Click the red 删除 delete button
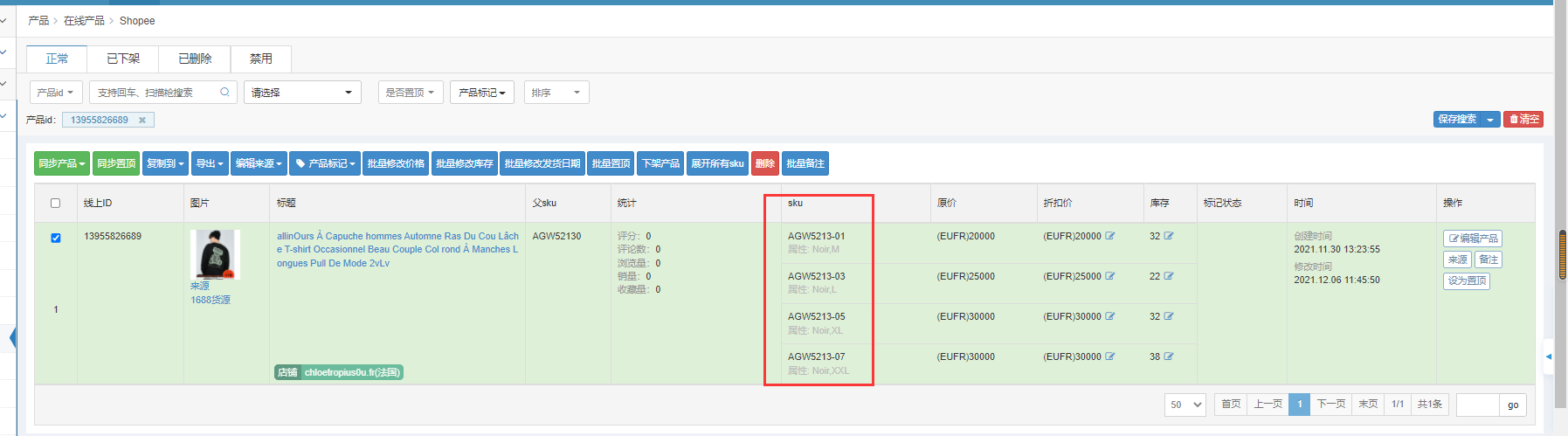The image size is (1568, 436). (764, 163)
